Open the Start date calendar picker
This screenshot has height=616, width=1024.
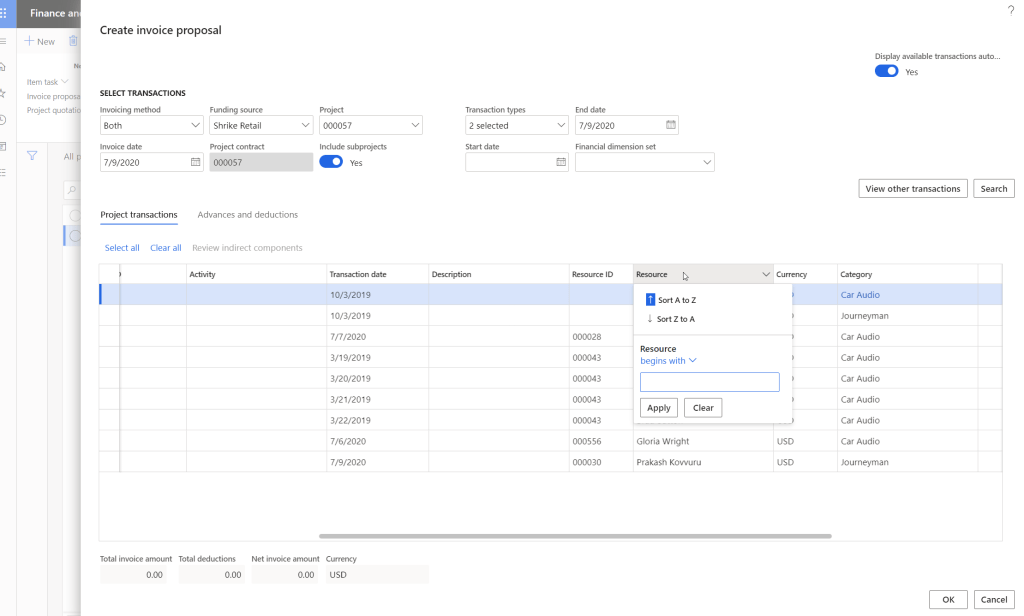[x=560, y=162]
